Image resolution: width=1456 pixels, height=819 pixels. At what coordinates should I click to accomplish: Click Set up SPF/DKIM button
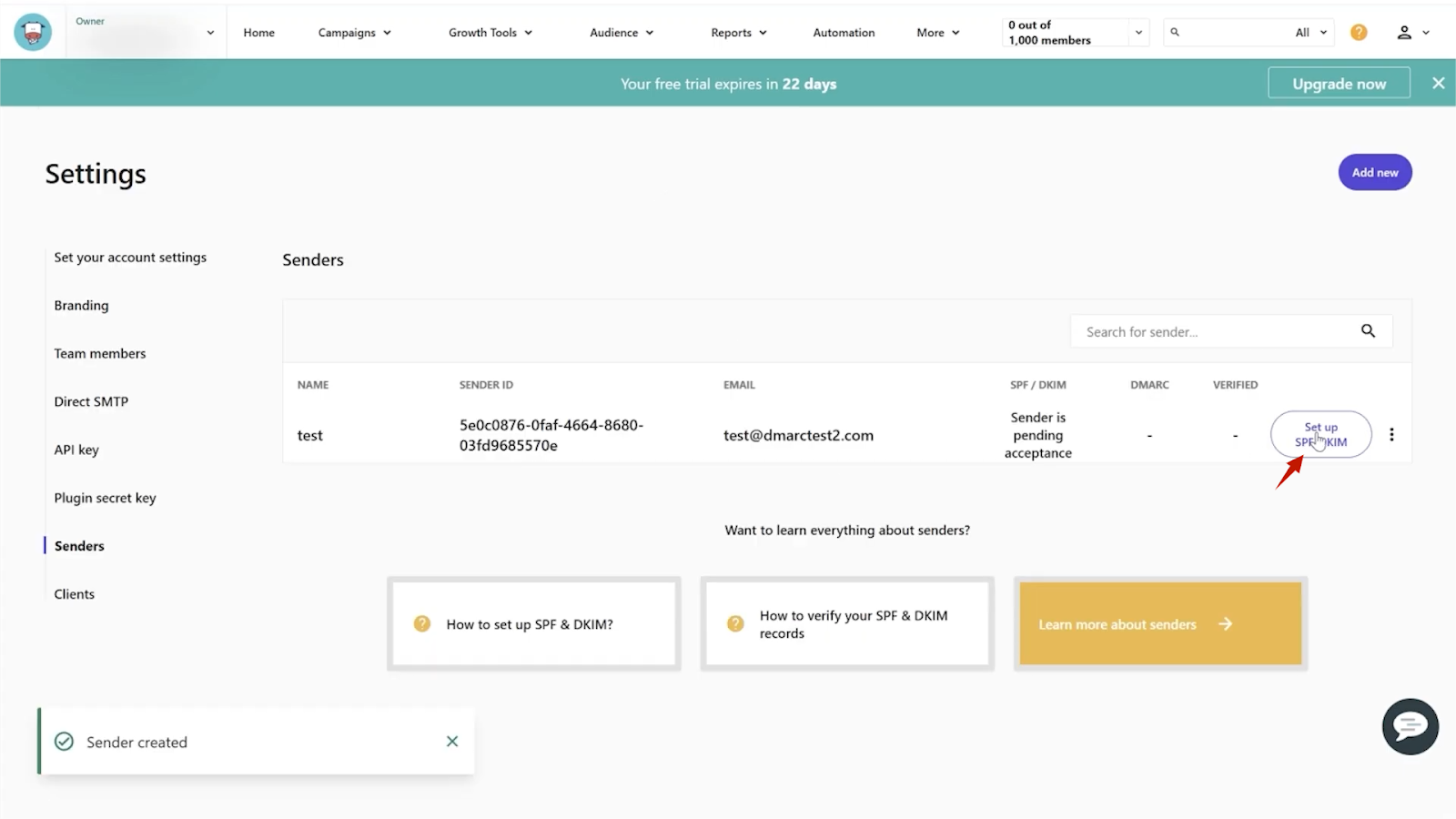pyautogui.click(x=1320, y=435)
